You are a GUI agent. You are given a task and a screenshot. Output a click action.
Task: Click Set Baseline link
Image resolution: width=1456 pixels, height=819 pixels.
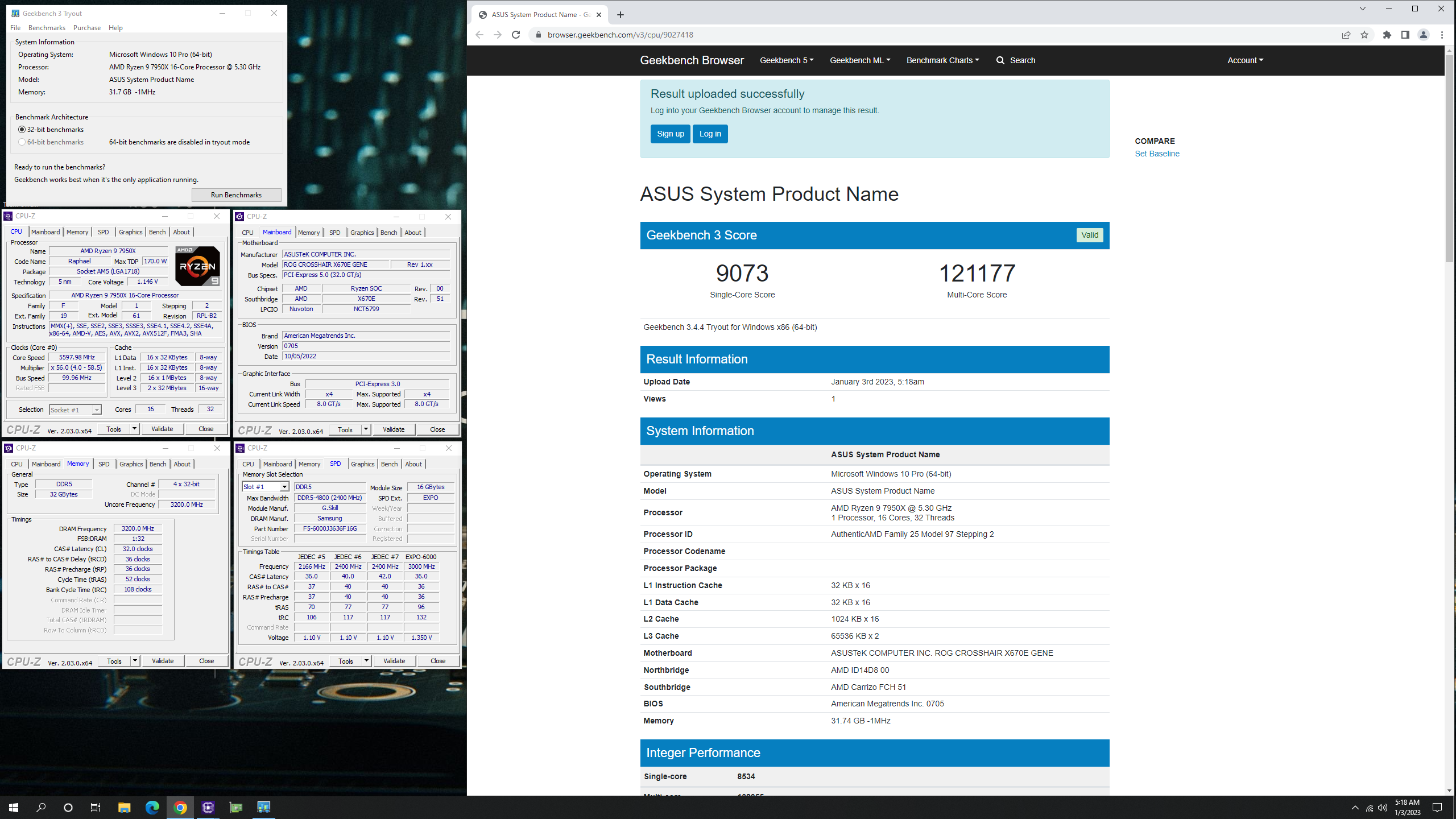coord(1157,154)
